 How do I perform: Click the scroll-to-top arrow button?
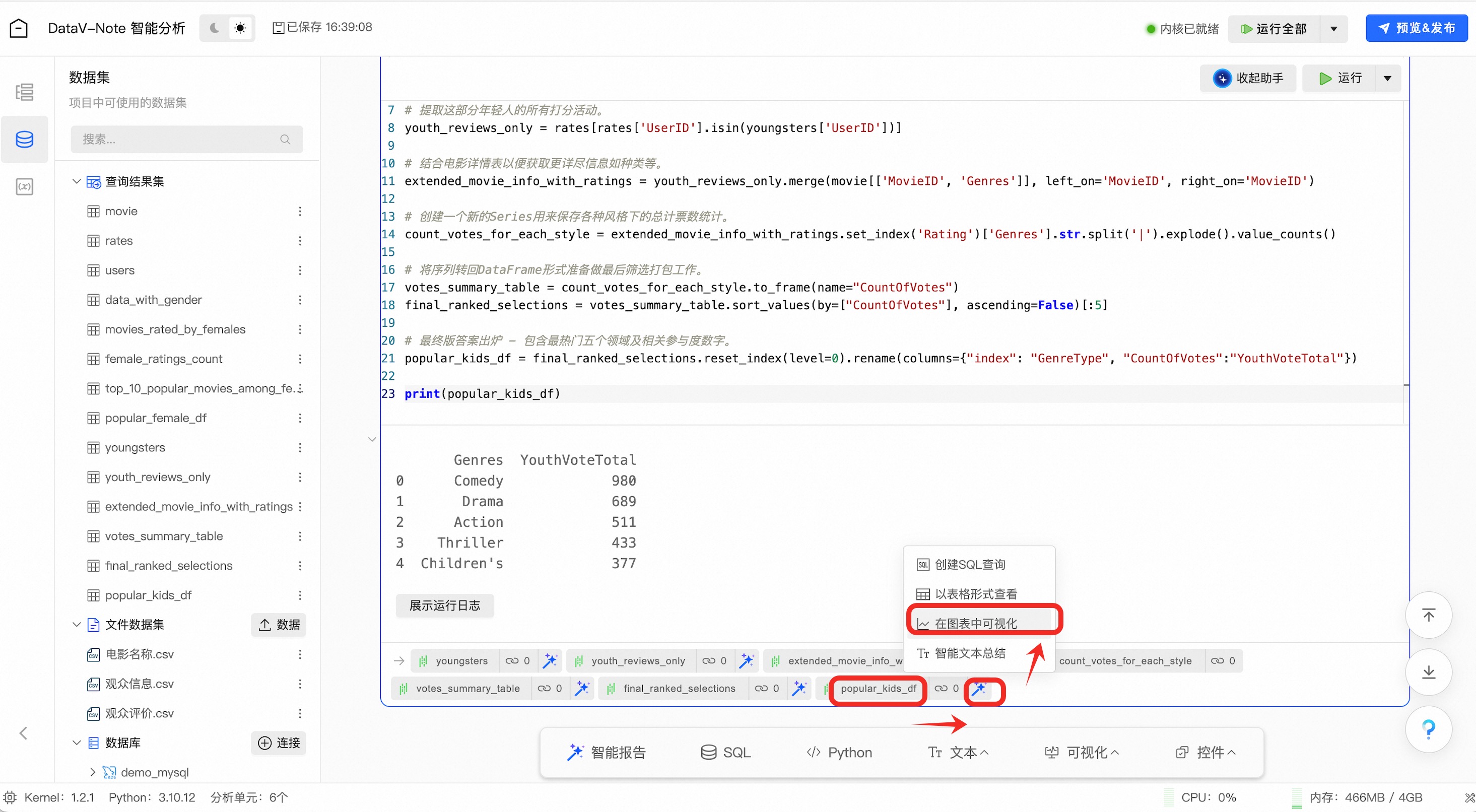[x=1429, y=615]
